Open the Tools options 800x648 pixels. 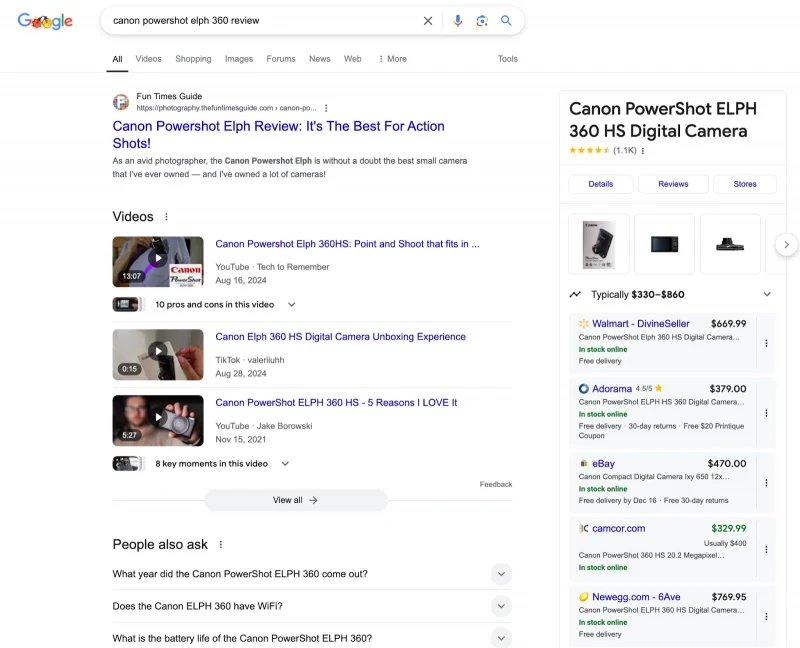click(508, 59)
